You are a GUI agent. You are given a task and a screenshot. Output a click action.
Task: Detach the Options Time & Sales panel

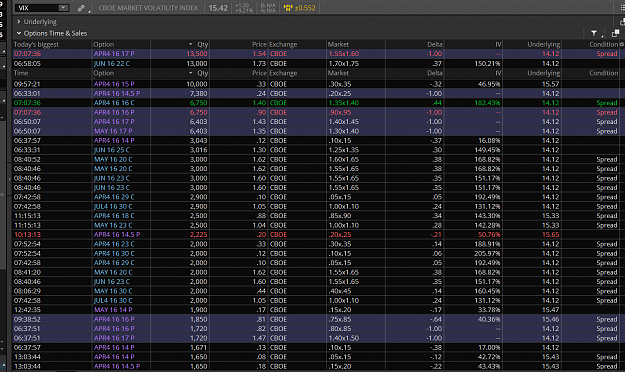(x=615, y=33)
